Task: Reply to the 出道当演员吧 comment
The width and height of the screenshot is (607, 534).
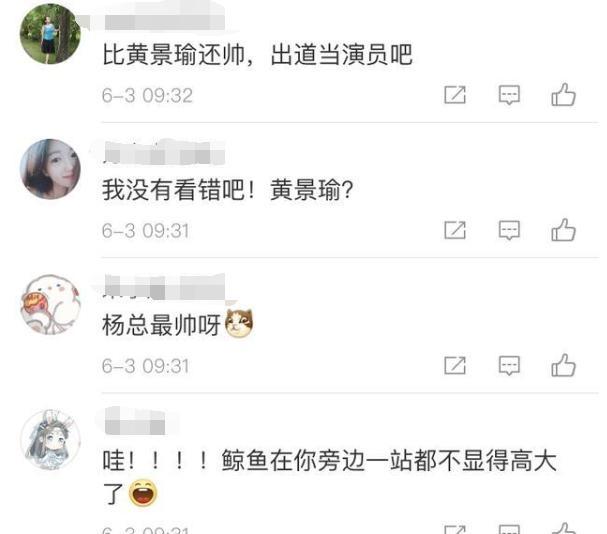Action: click(509, 94)
